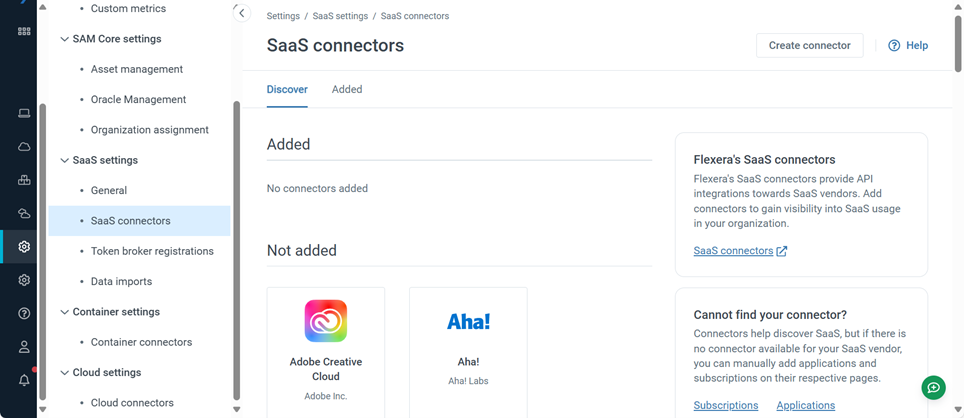Open the user profile icon
Viewport: 964px width, 418px height.
point(24,347)
